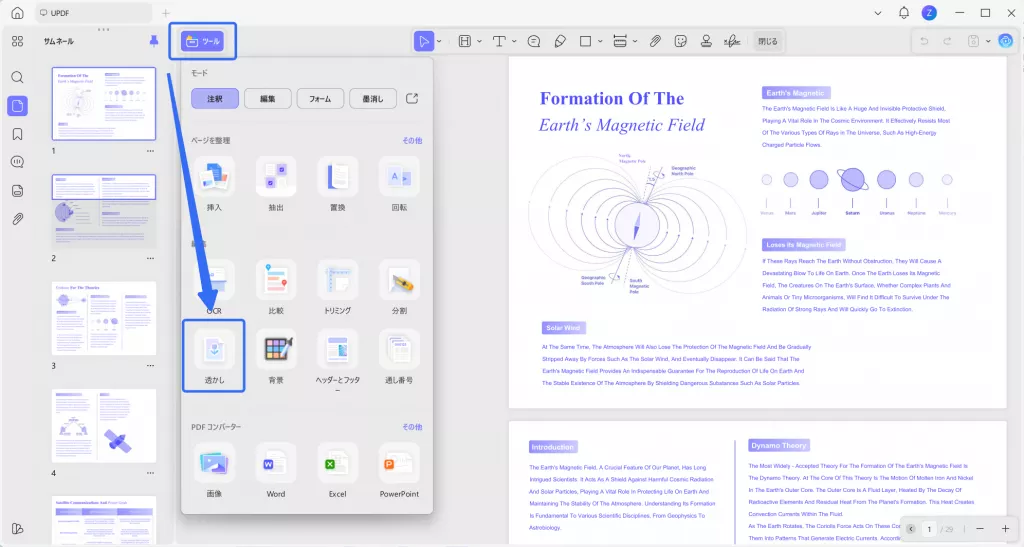
Task: Select page 3 thumbnail
Action: [104, 318]
